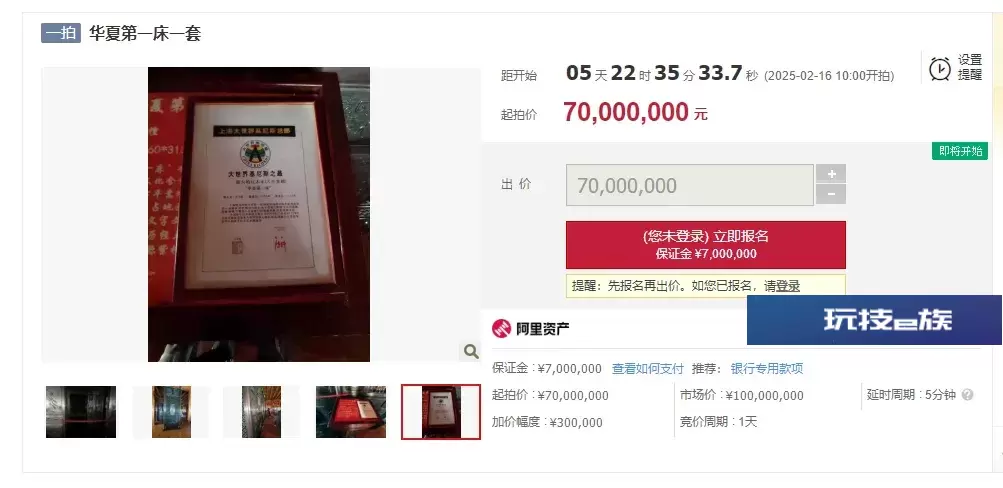Screen dimensions: 1003x488
Task: Select the fourth red plaque thumbnail
Action: (x=351, y=412)
